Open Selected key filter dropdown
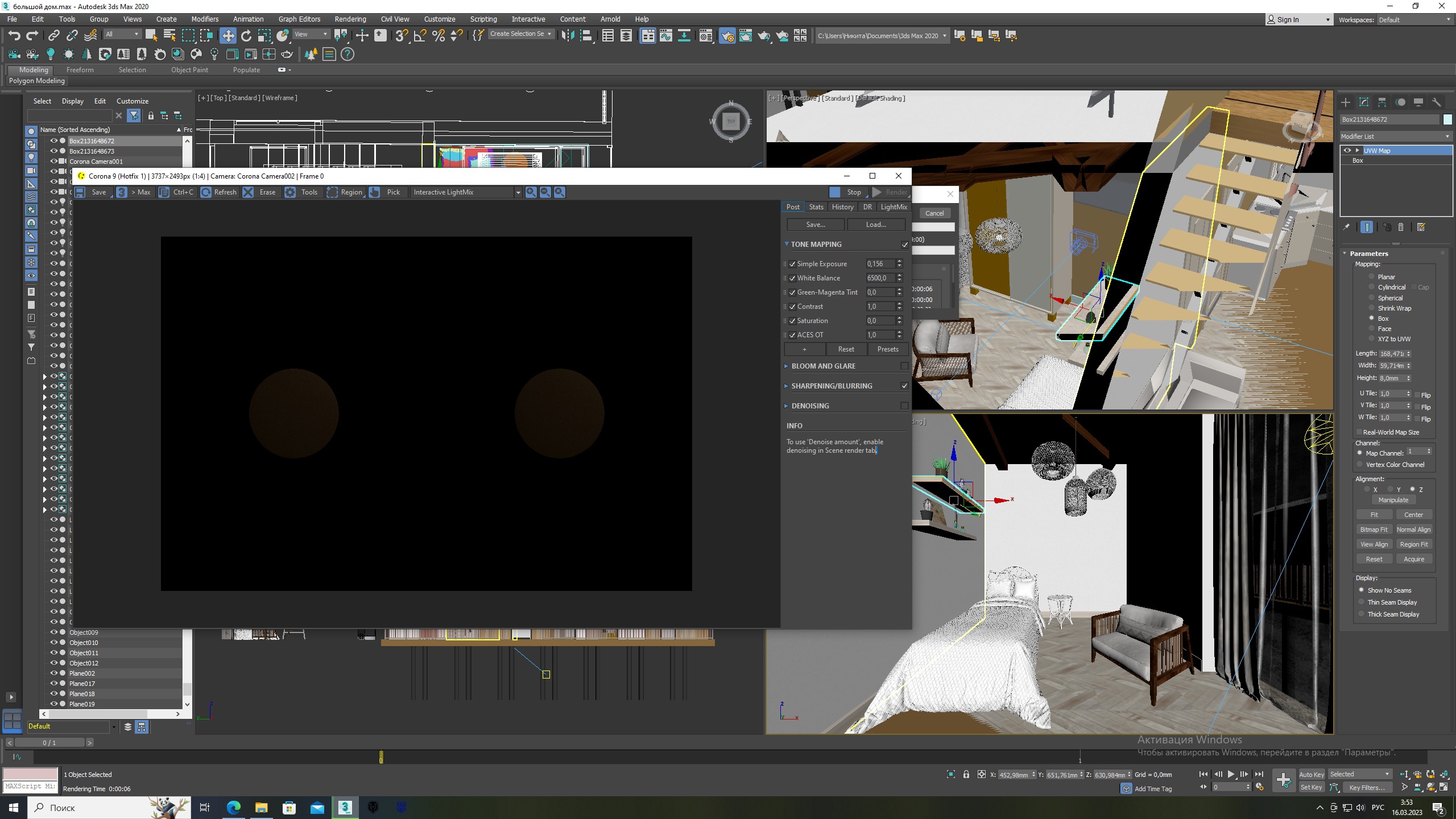 1360,774
